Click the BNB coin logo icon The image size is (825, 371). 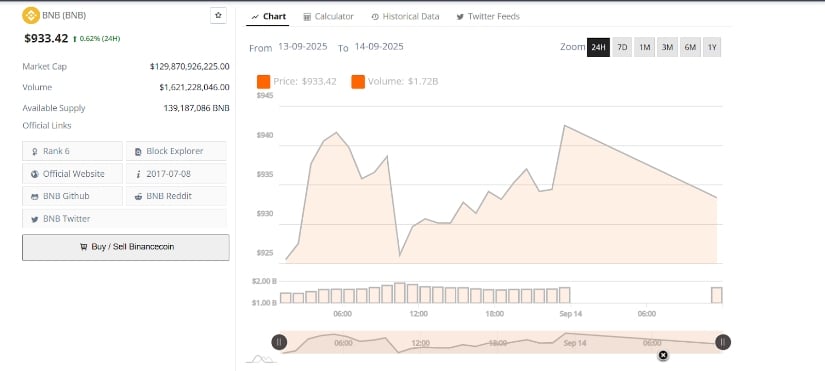(31, 15)
